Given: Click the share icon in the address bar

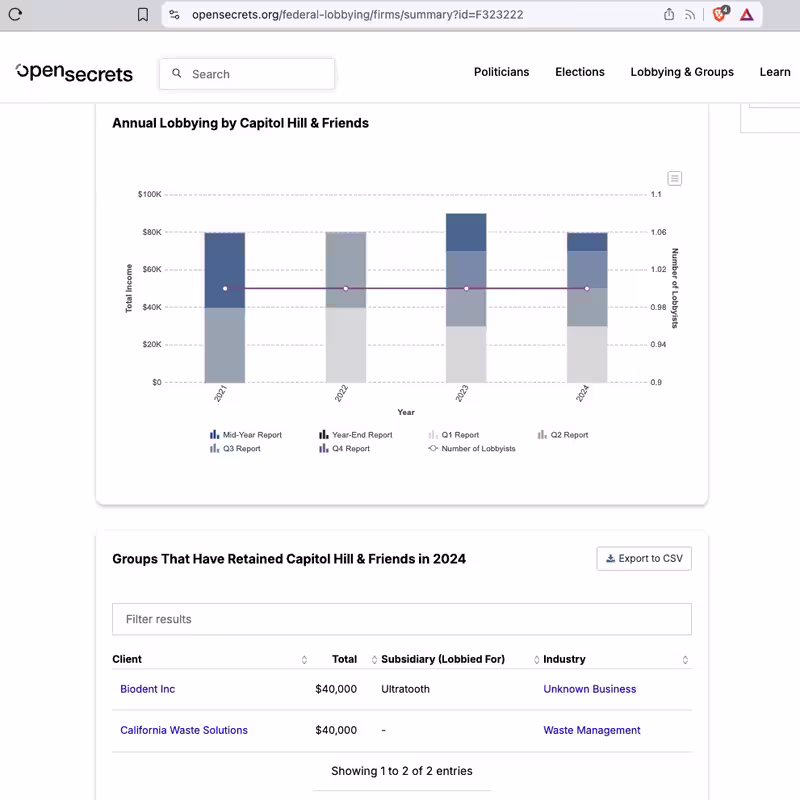Looking at the screenshot, I should pyautogui.click(x=669, y=14).
